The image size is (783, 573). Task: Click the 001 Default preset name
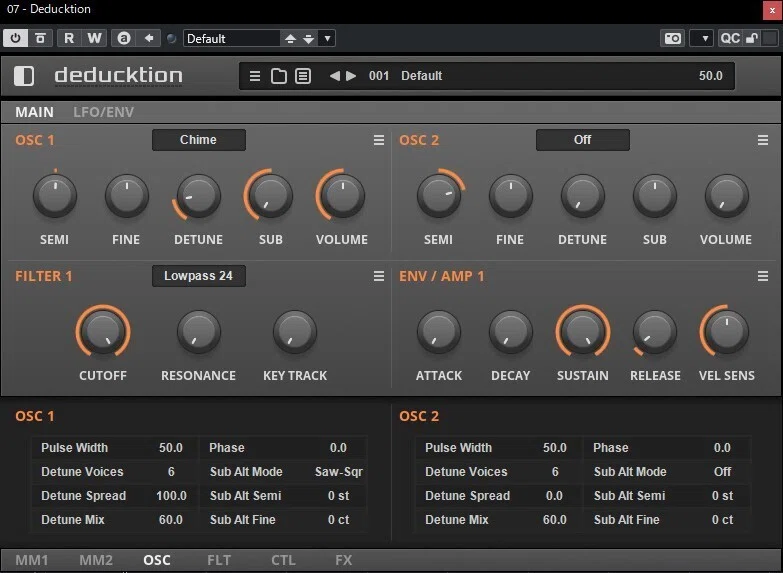pyautogui.click(x=405, y=76)
